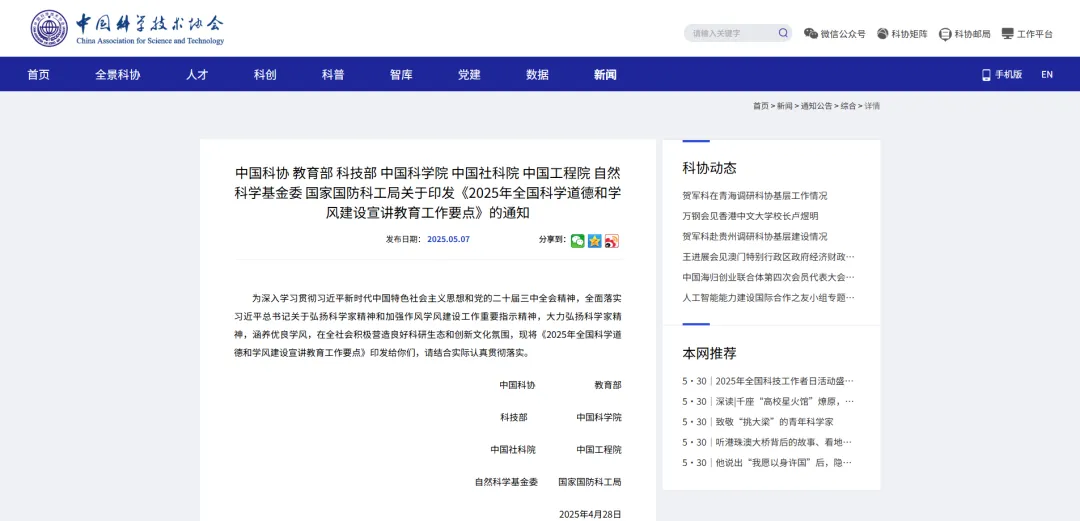Select 全景科协 in the navigation bar
Screen dimensions: 1080x521
(118, 75)
